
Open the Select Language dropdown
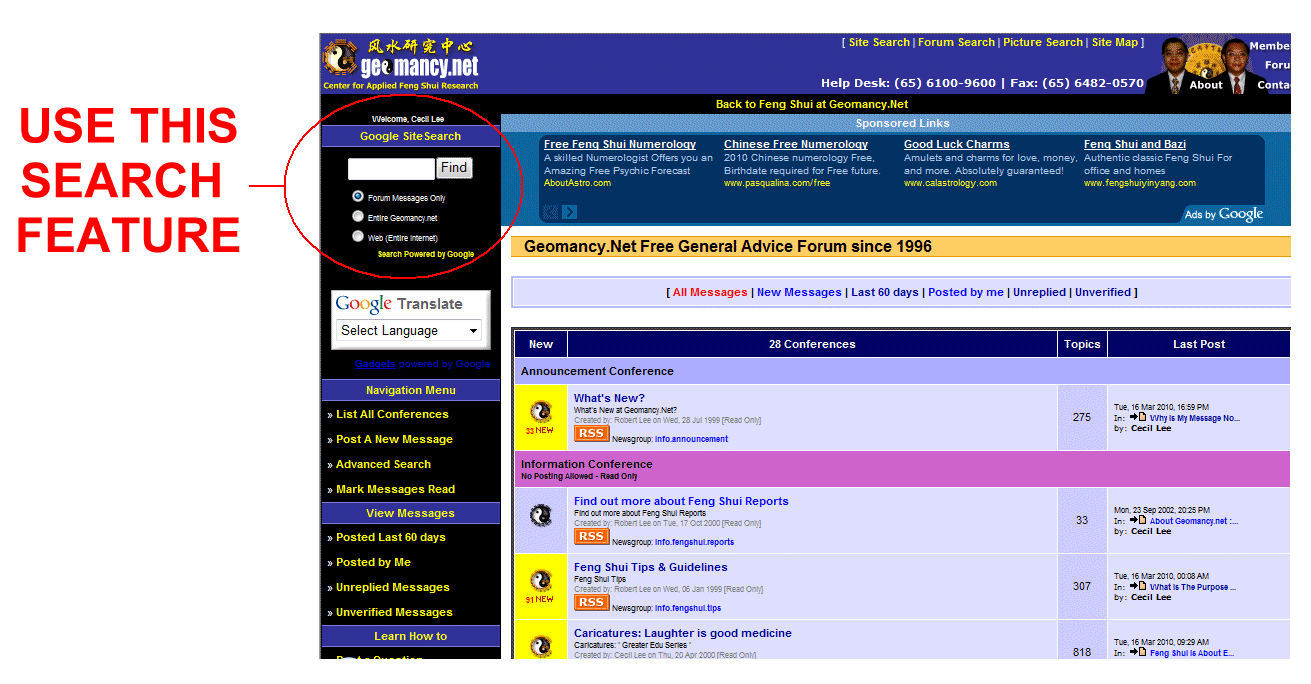click(x=410, y=331)
